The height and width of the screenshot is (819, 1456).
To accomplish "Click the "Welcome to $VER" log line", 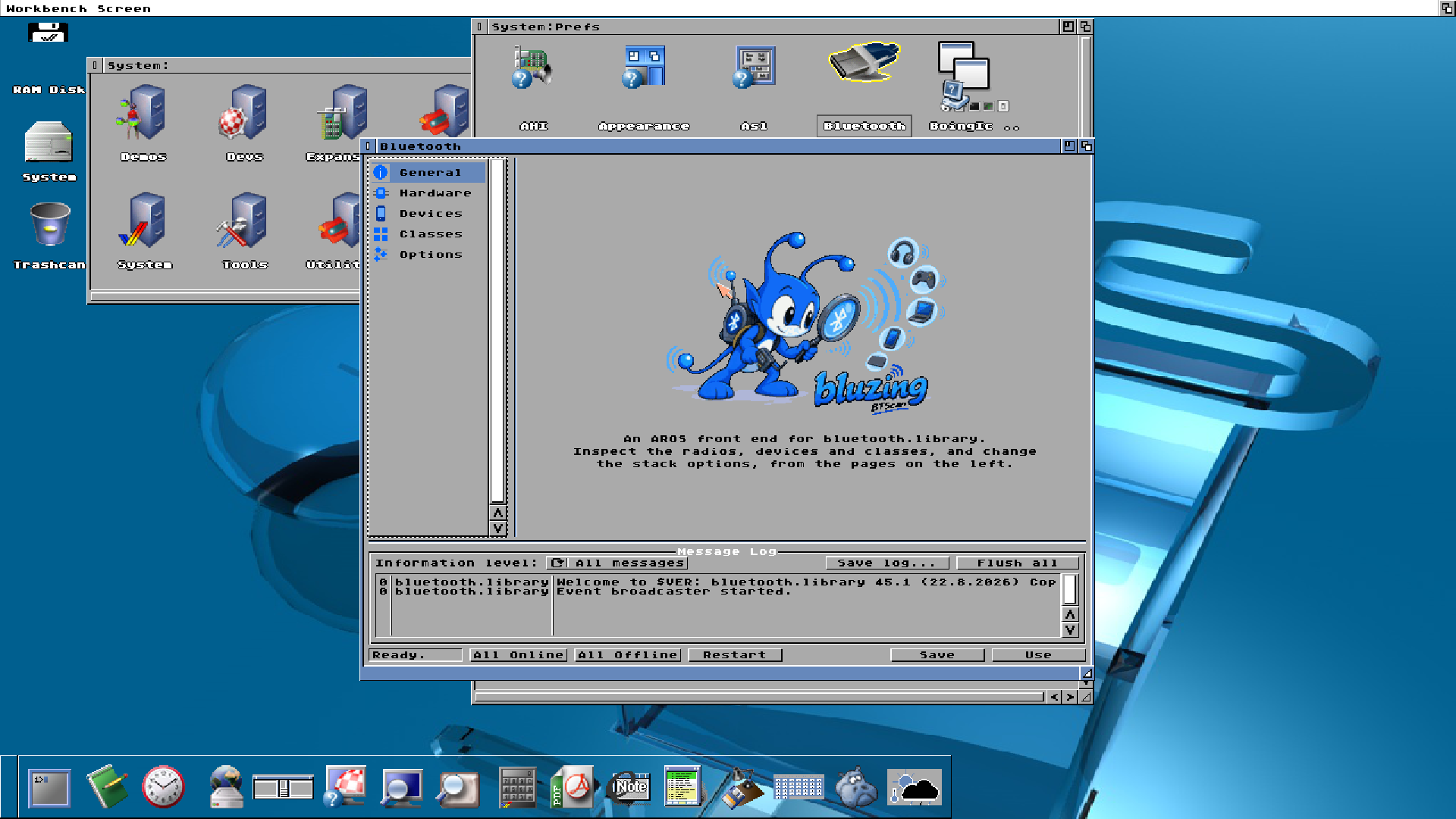I will [806, 582].
